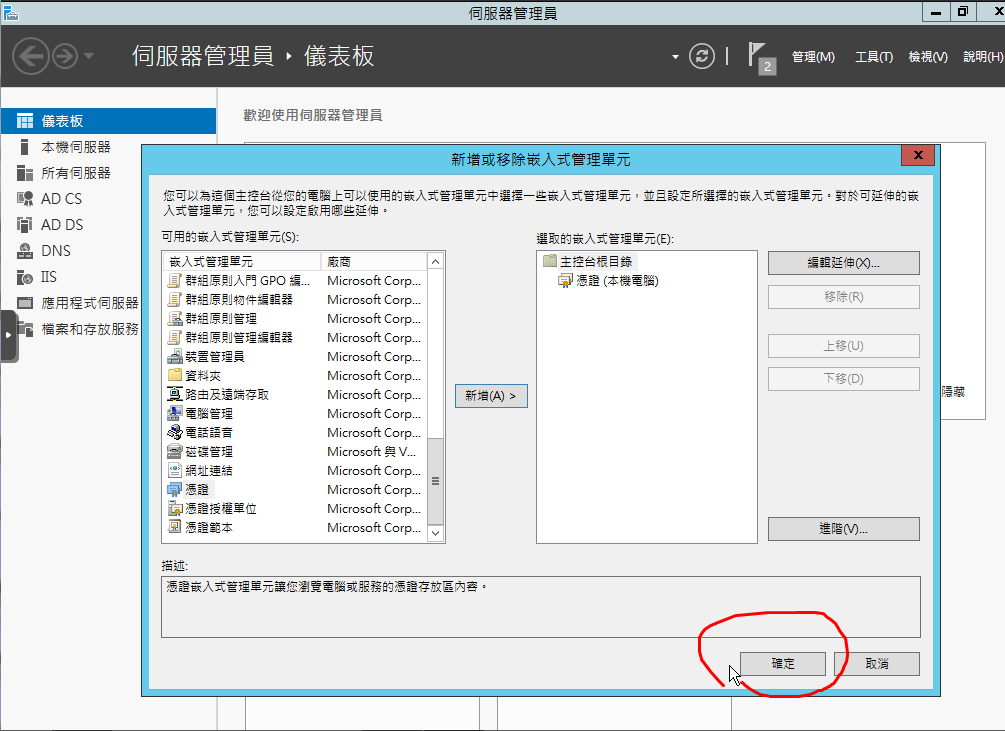
Task: Confirm with the 確定 button
Action: tap(783, 664)
